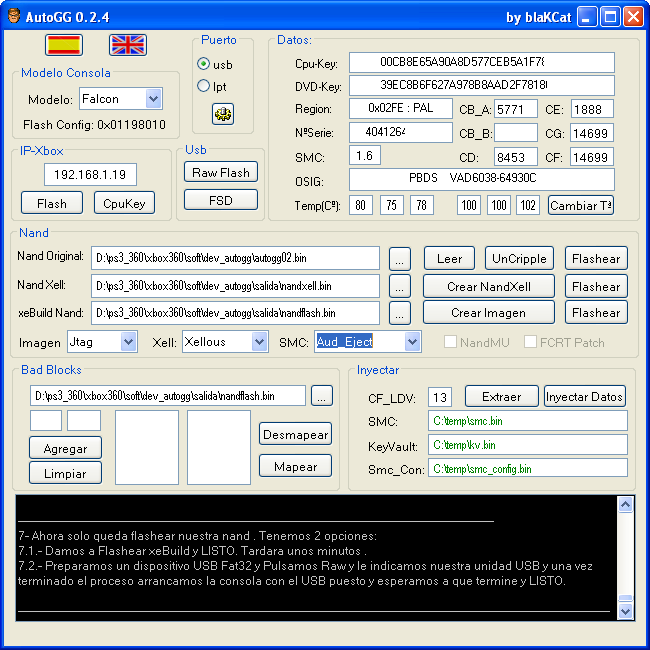650x650 pixels.
Task: Enable the FCRT Patch checkbox
Action: point(530,342)
